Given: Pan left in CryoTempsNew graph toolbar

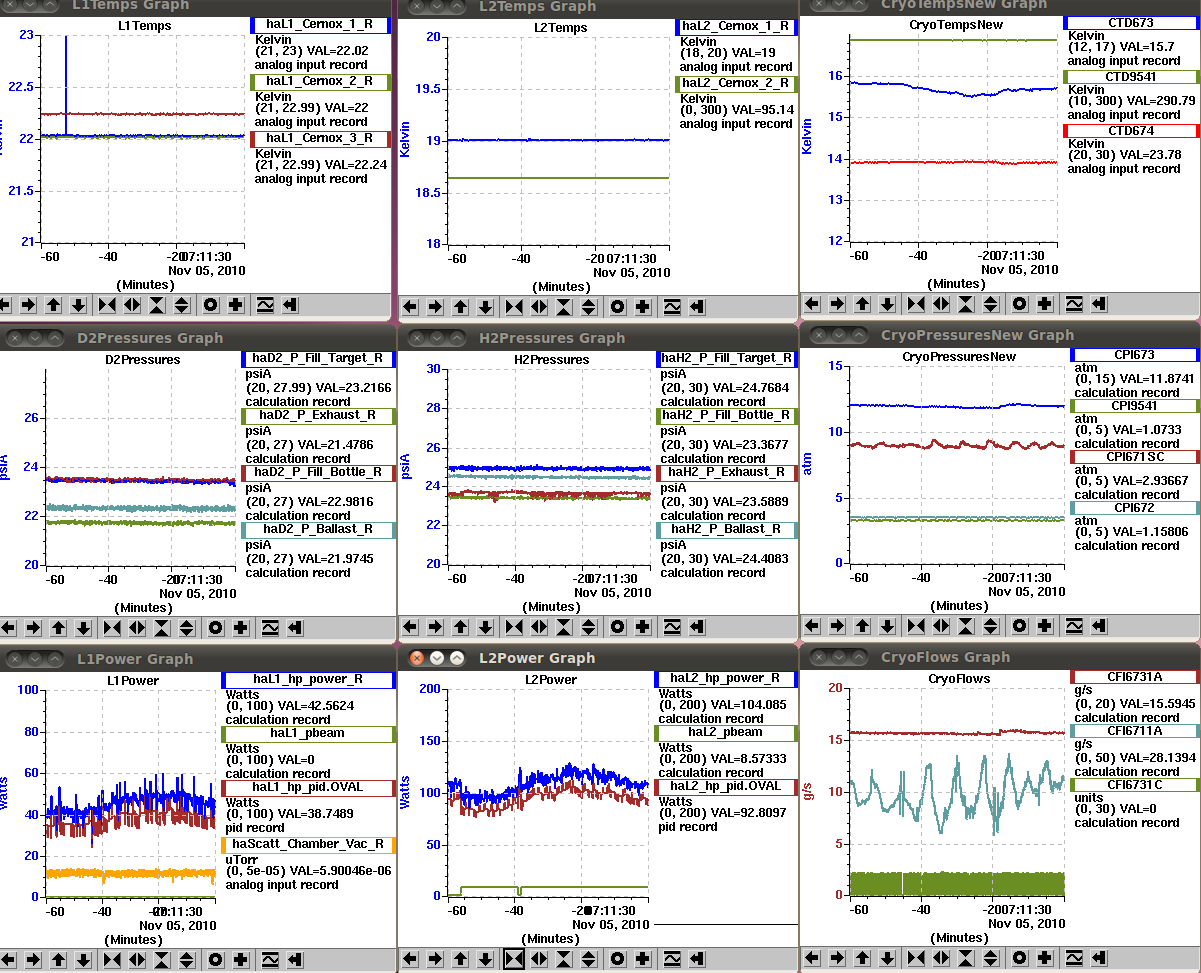Looking at the screenshot, I should pos(812,303).
